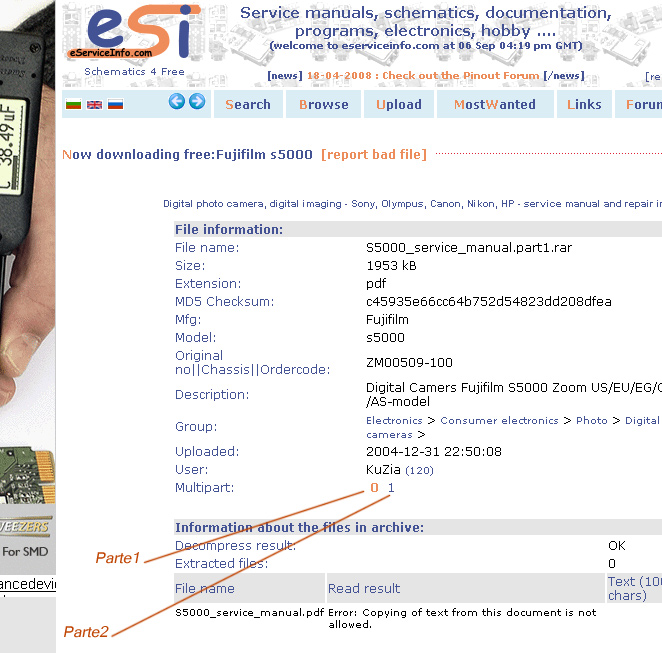662x653 pixels.
Task: Click the s5000 model value
Action: click(x=385, y=338)
